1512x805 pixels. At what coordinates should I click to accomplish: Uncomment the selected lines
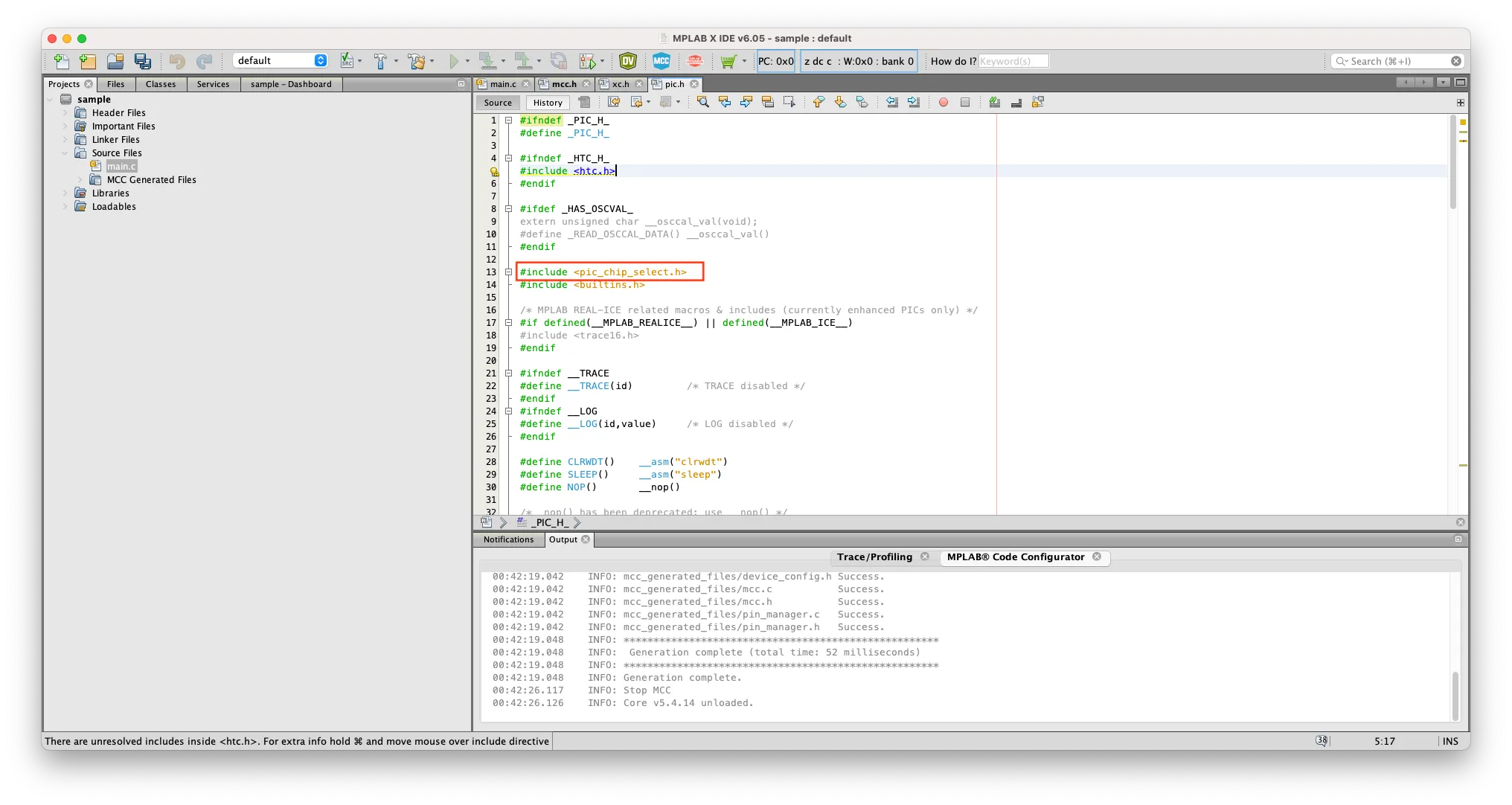(1016, 103)
